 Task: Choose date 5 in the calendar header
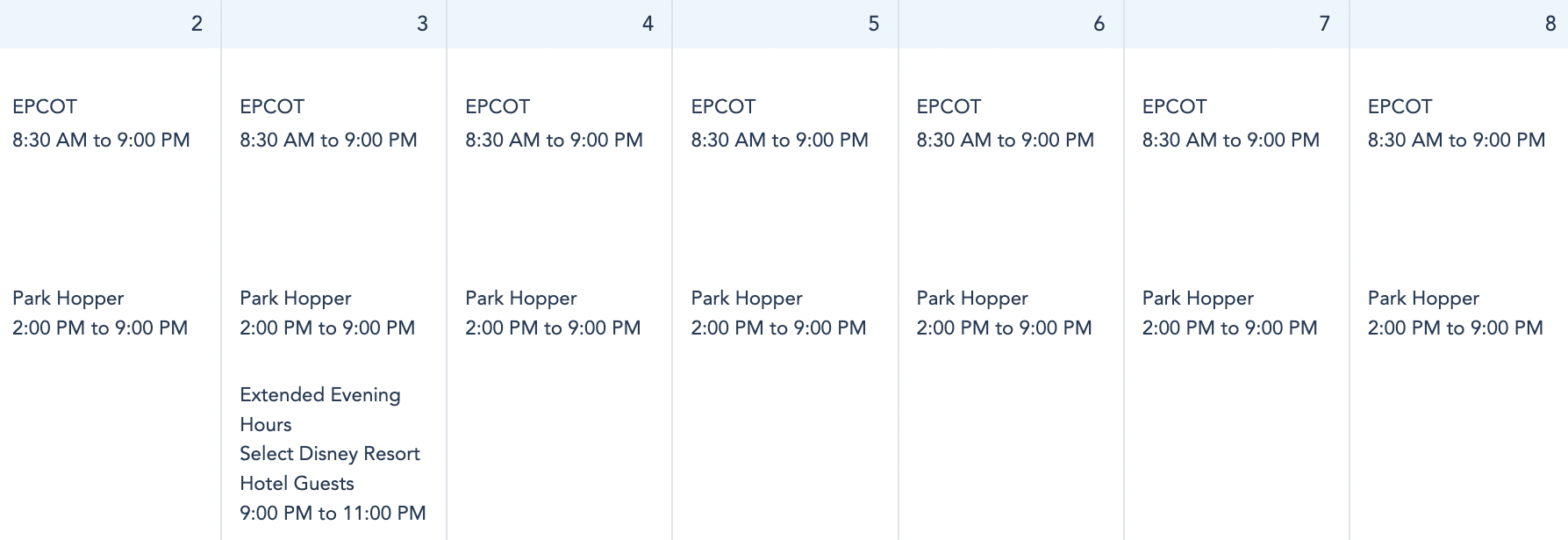[873, 24]
